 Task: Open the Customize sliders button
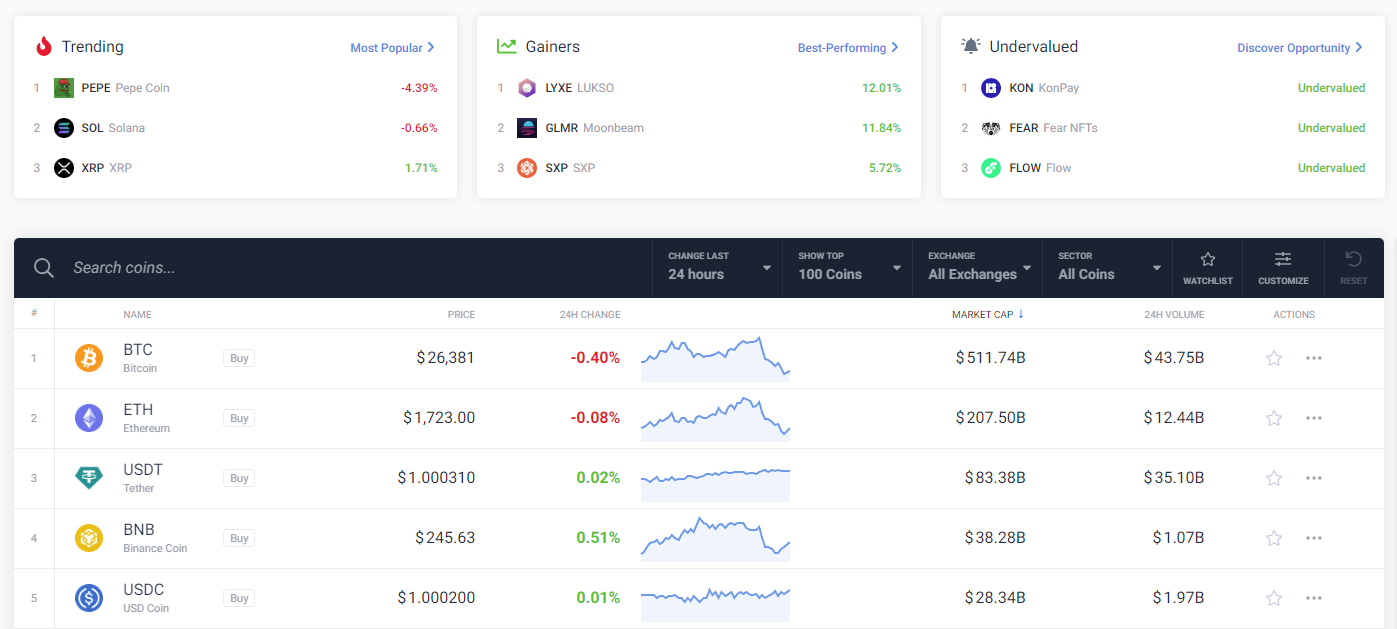click(1283, 268)
